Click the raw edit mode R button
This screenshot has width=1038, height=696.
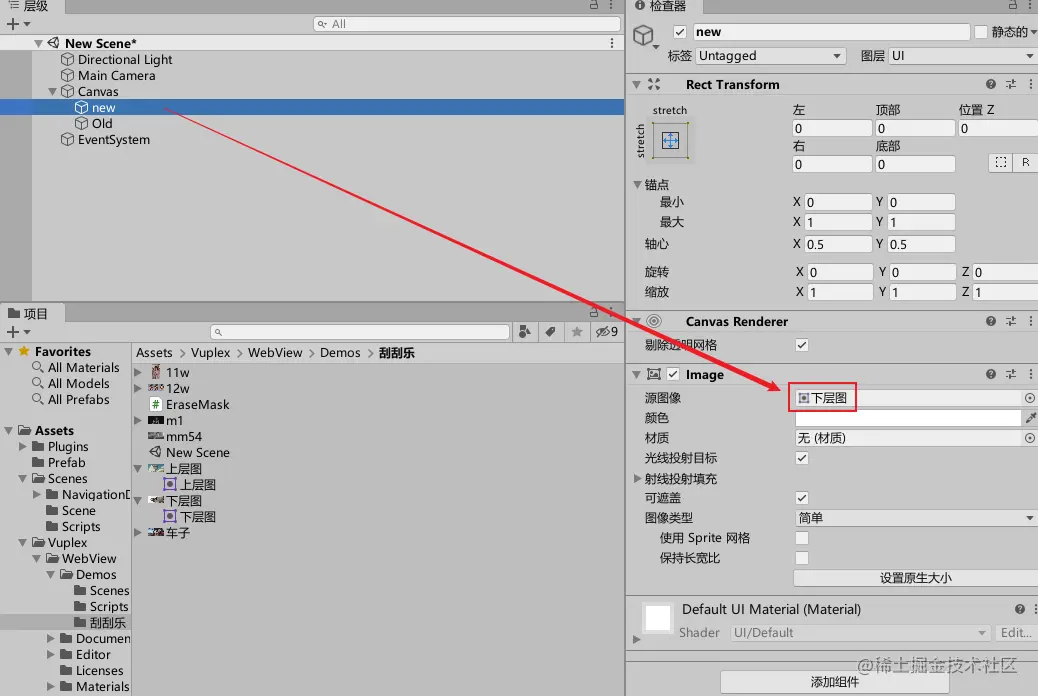[x=1025, y=162]
